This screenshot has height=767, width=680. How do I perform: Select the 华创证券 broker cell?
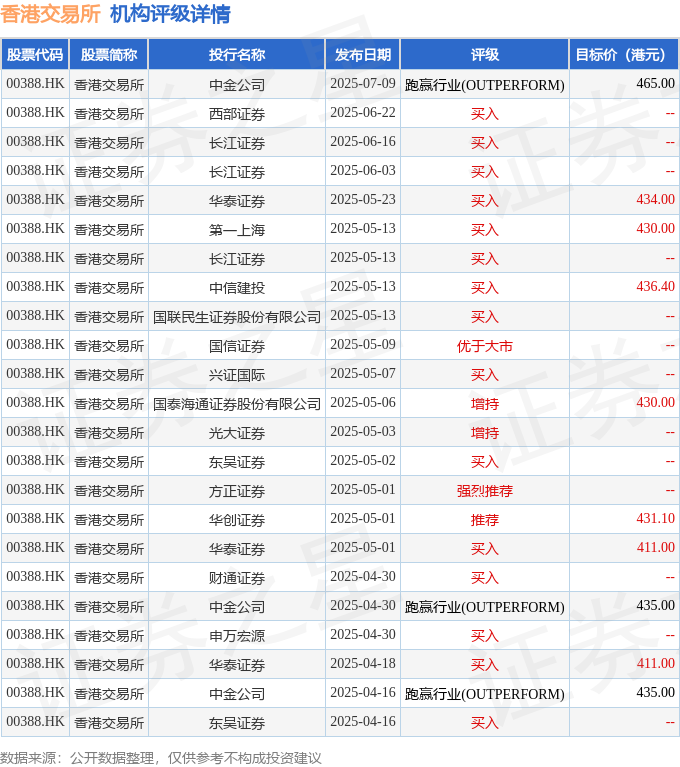[x=237, y=519]
